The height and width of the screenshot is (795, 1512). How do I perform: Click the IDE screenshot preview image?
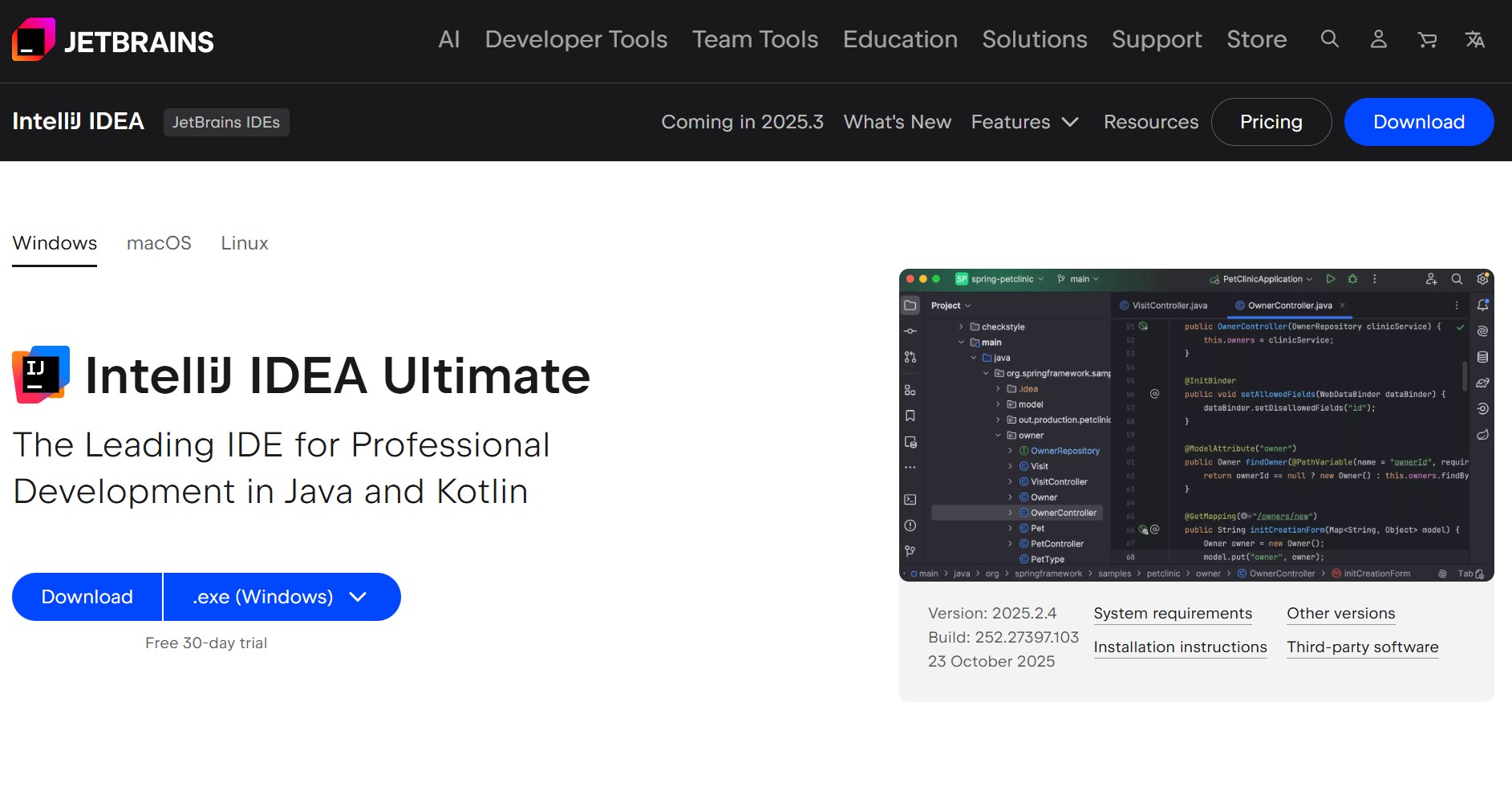(x=1196, y=425)
